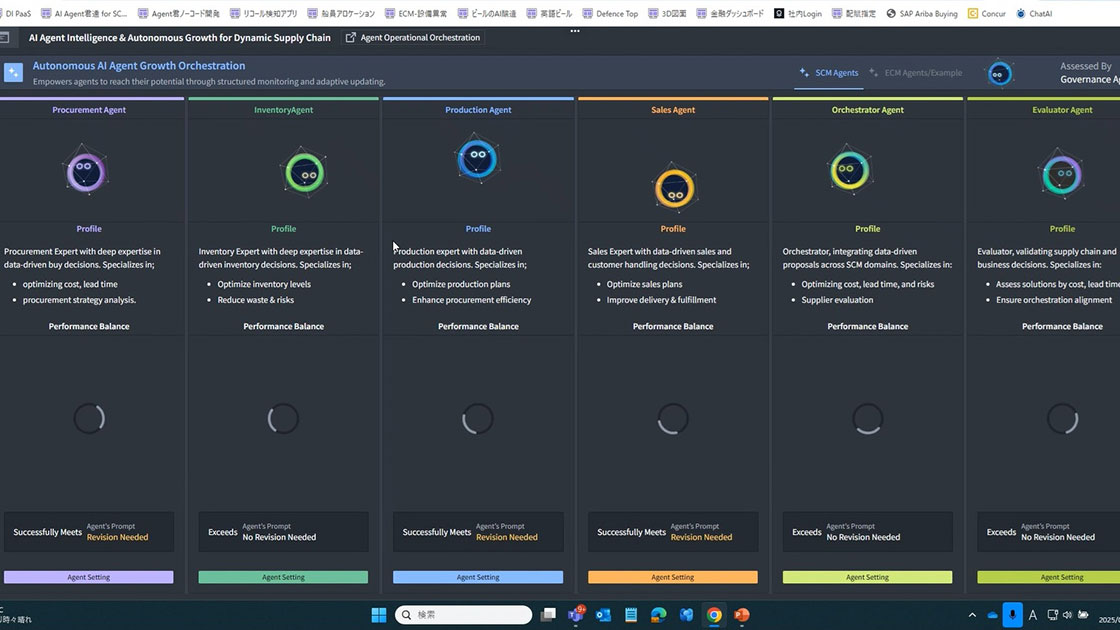Toggle the sidebar panel icon at top-left

tap(5, 38)
